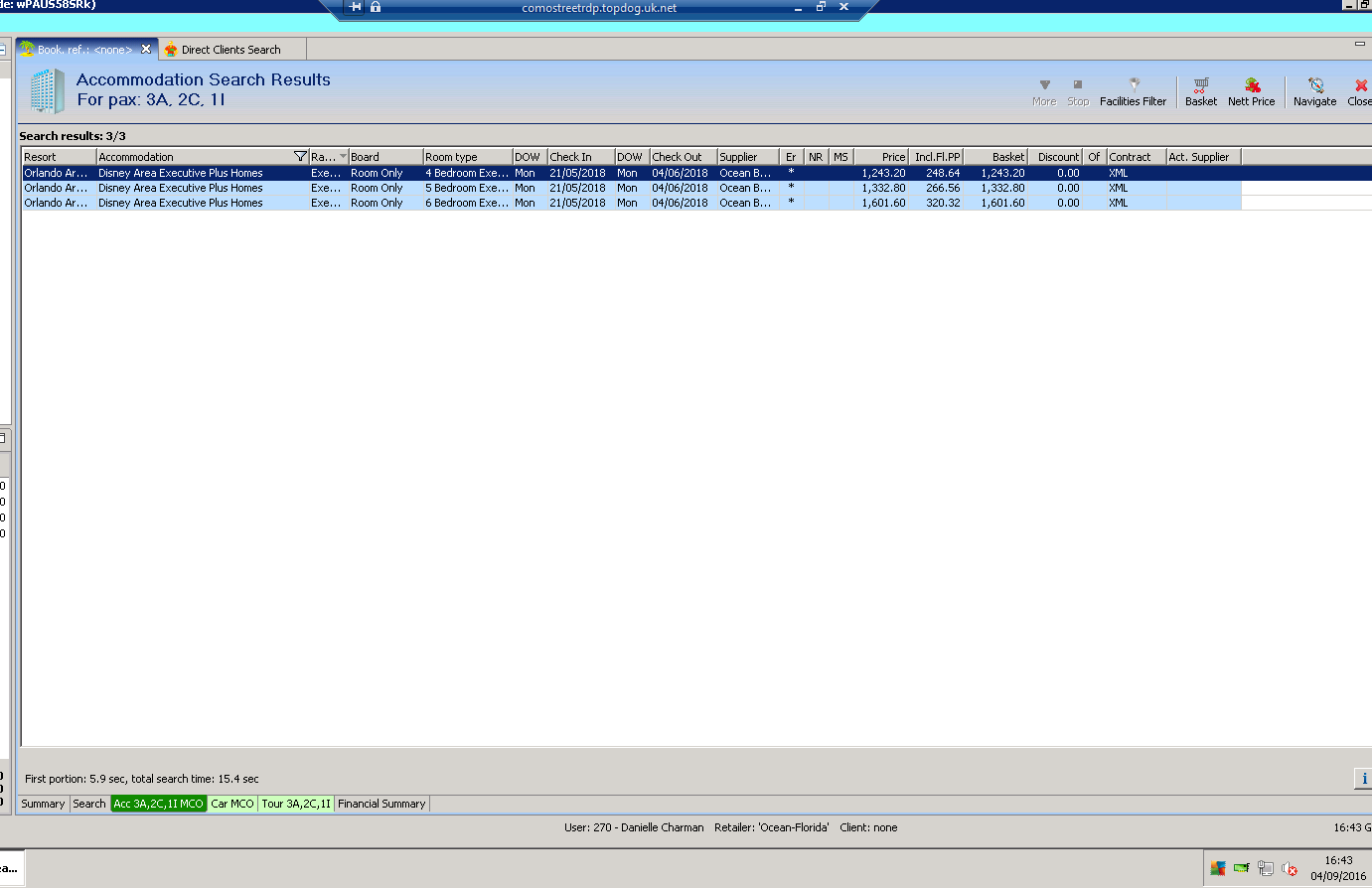Open the Summary bottom tab
Viewport: 1372px width, 888px height.
point(43,804)
